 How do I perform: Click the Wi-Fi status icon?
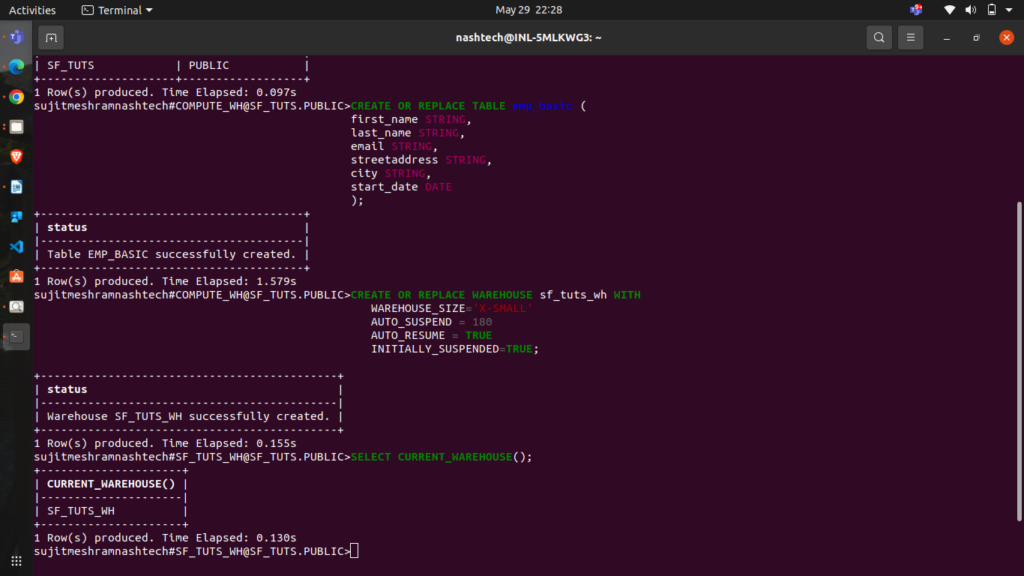pos(949,10)
